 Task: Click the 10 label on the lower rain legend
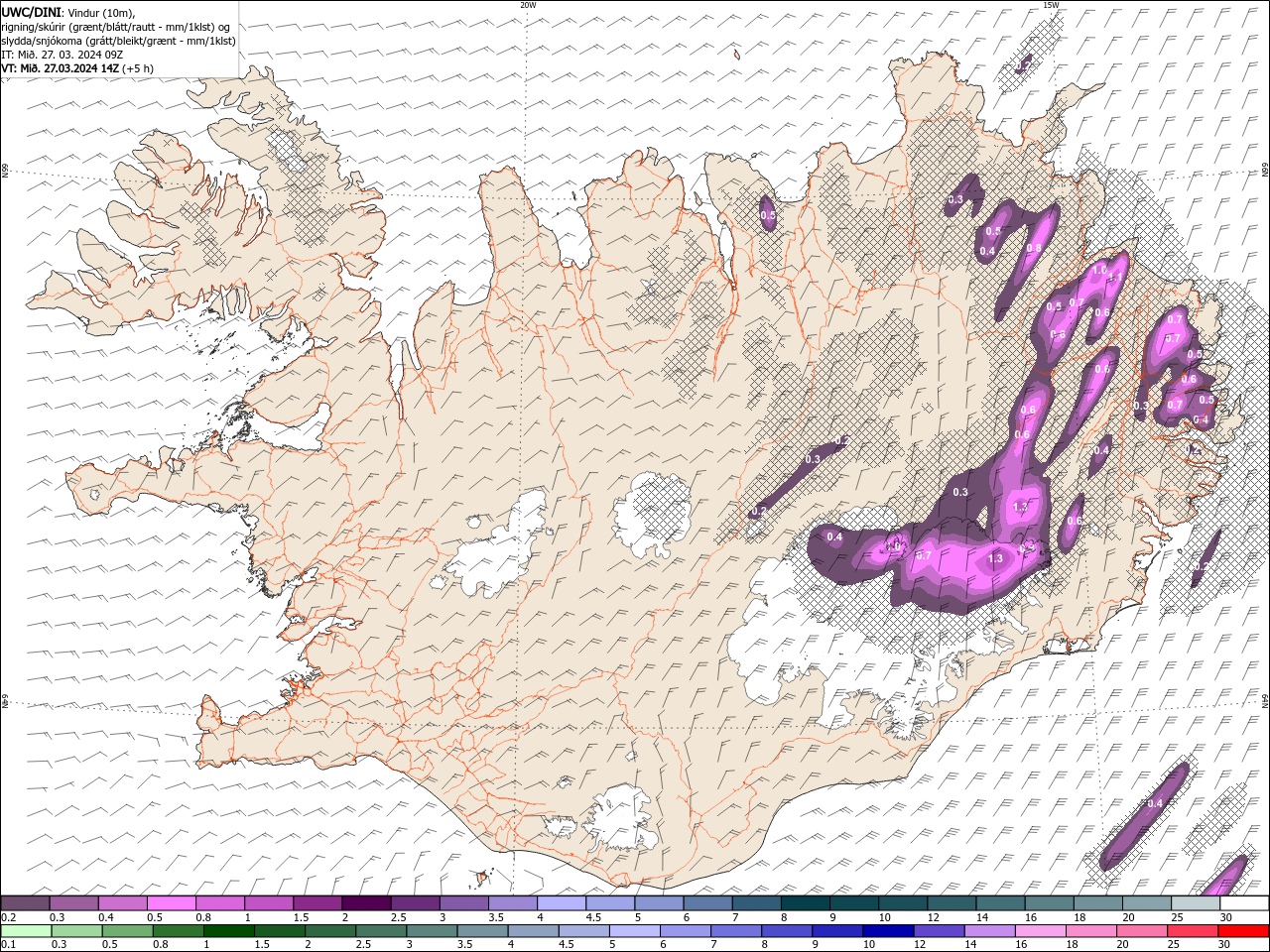coord(868,944)
